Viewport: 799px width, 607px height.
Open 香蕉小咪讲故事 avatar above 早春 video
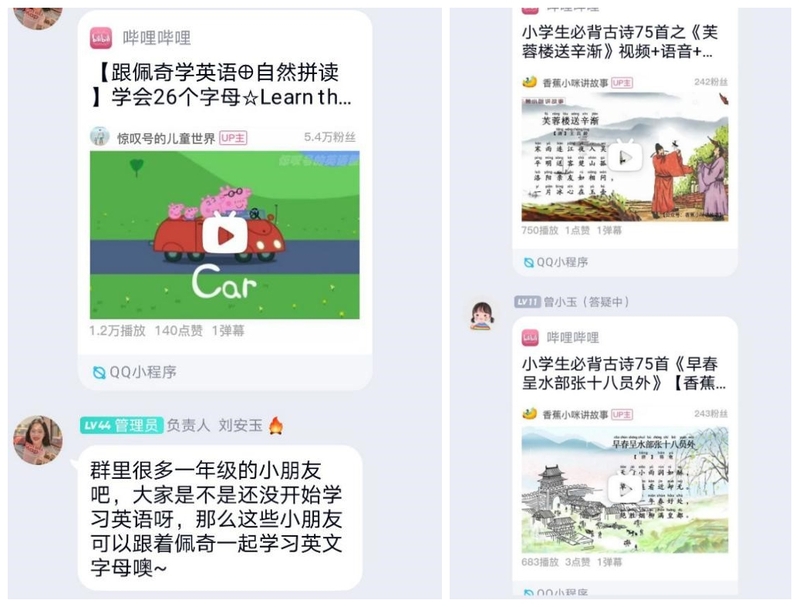click(529, 413)
